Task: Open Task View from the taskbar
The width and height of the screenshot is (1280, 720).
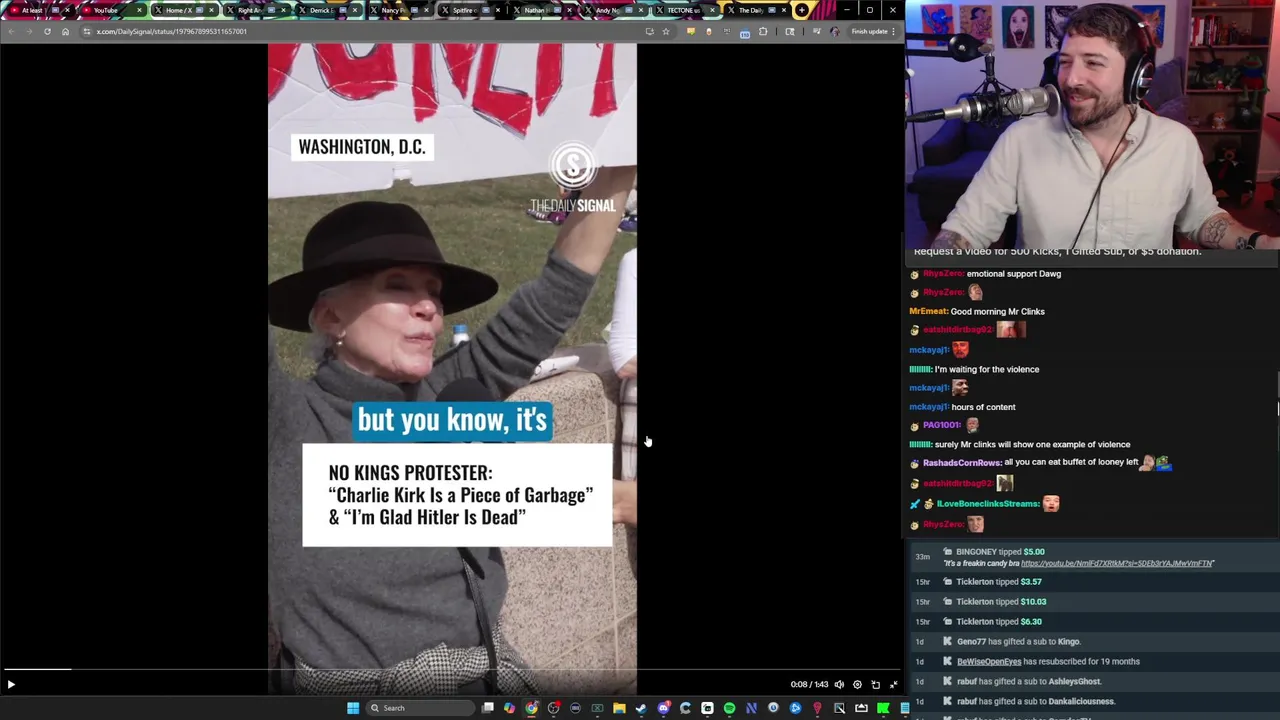Action: tap(487, 708)
